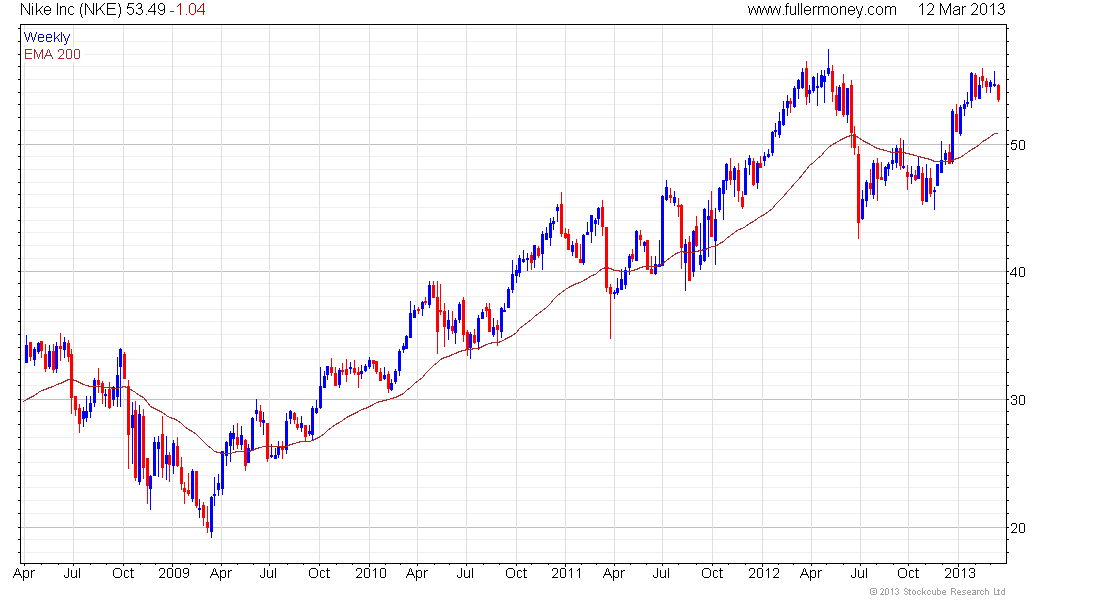Screen dimensions: 1100x600
Task: Click the 'Apr' label following 2010
Action: coord(417,573)
